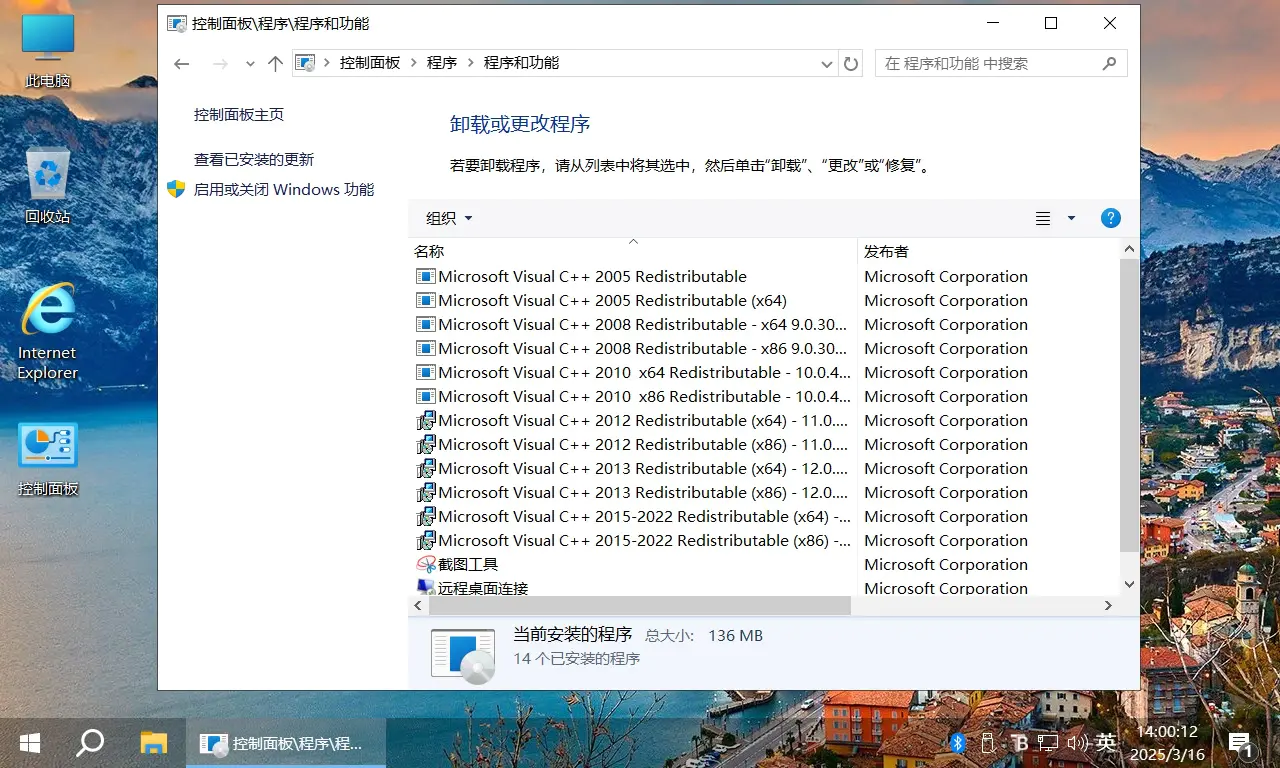
Task: Sort by the 名称 column header
Action: 633,251
